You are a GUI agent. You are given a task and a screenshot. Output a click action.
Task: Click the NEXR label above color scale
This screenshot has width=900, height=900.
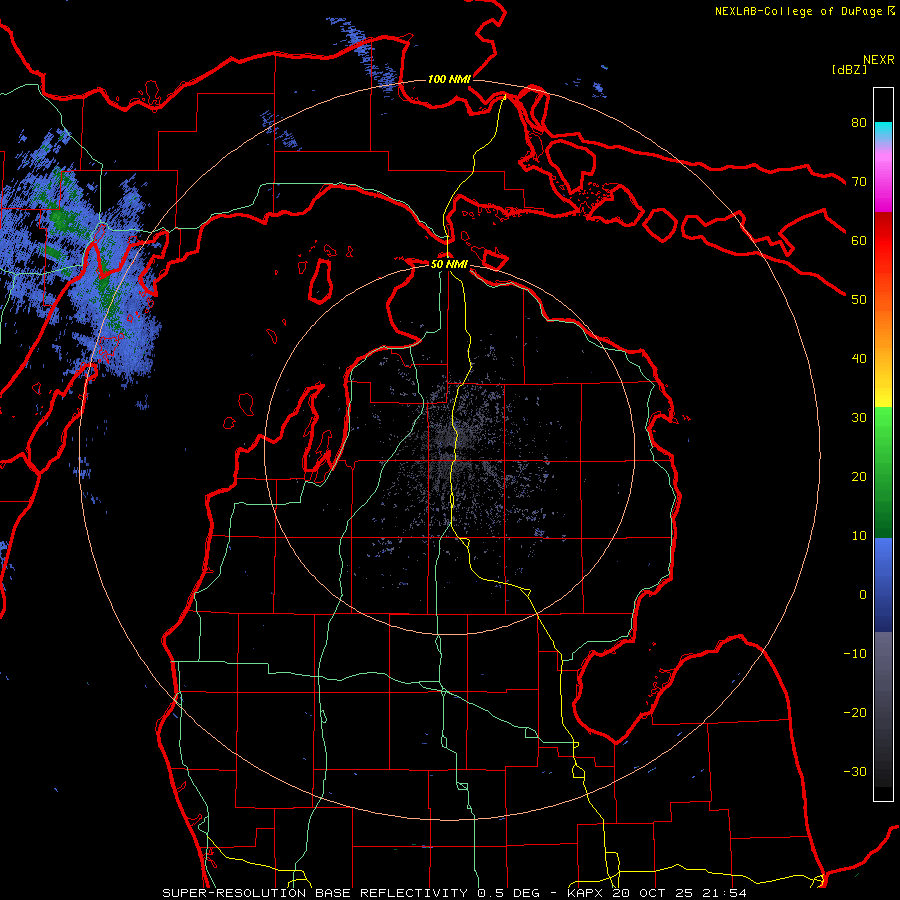(878, 60)
